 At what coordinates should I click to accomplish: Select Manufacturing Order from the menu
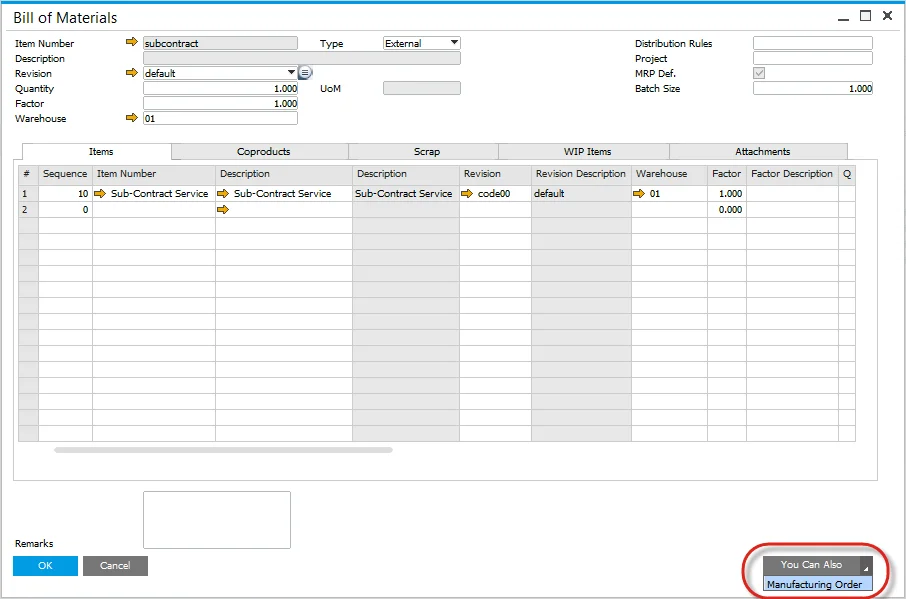814,585
